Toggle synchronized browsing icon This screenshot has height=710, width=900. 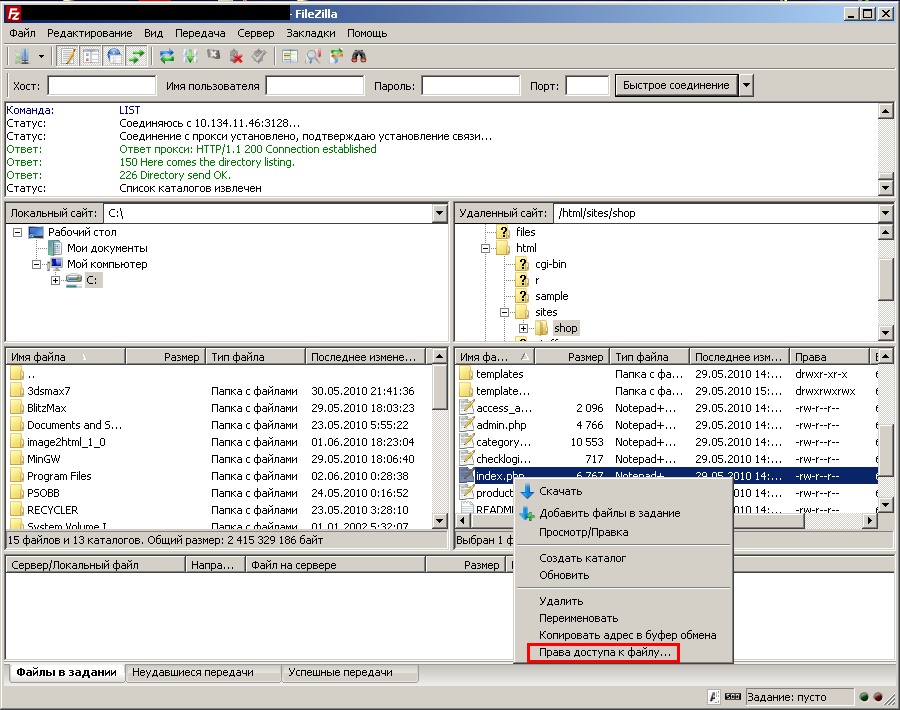pos(336,56)
